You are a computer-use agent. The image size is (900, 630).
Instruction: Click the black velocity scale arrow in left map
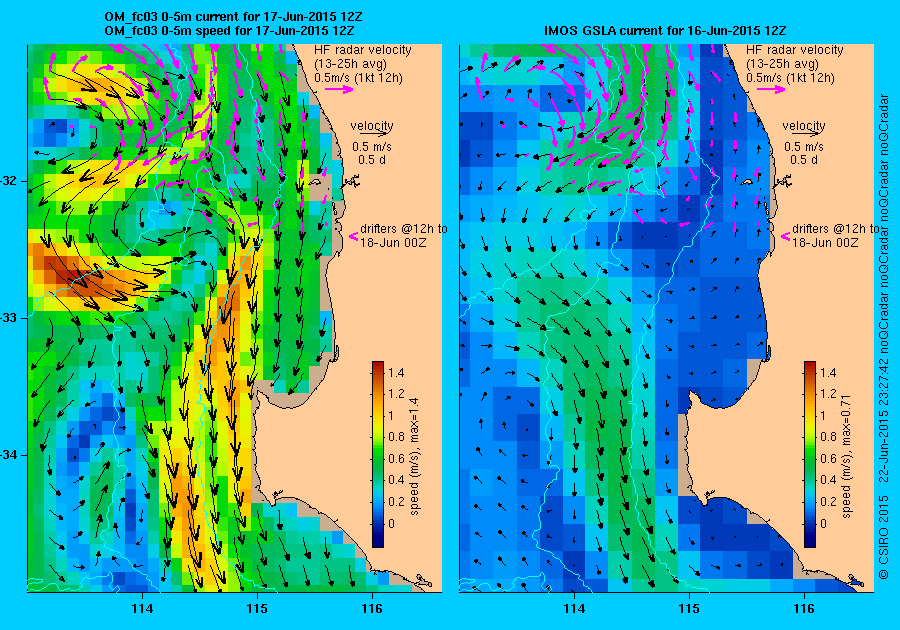pos(374,133)
